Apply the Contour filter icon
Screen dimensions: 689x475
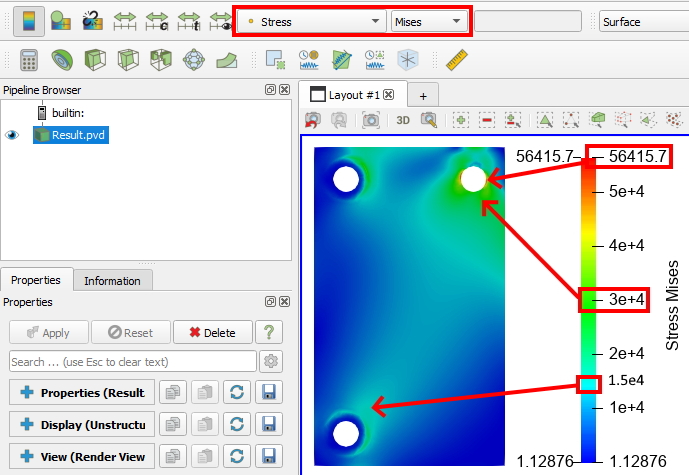tap(62, 60)
